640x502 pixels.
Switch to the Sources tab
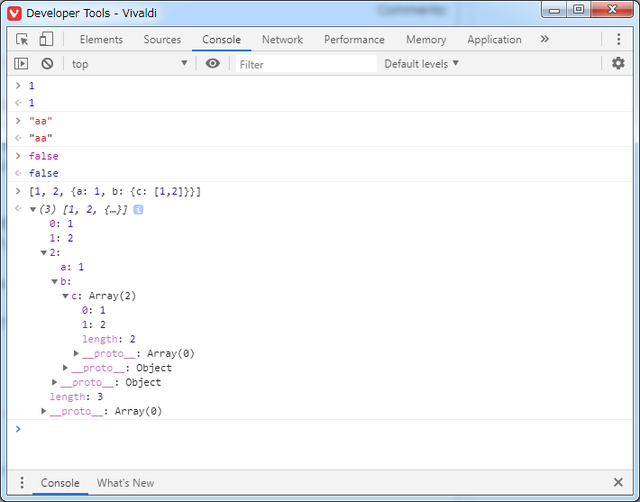[x=162, y=40]
